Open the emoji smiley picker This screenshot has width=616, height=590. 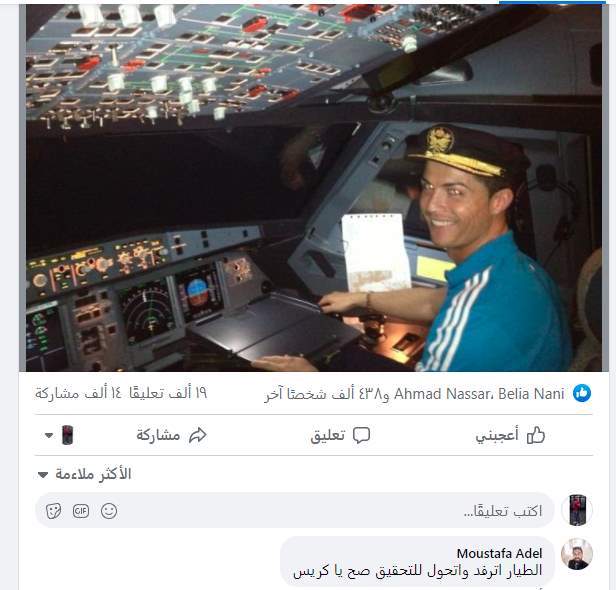coord(109,511)
